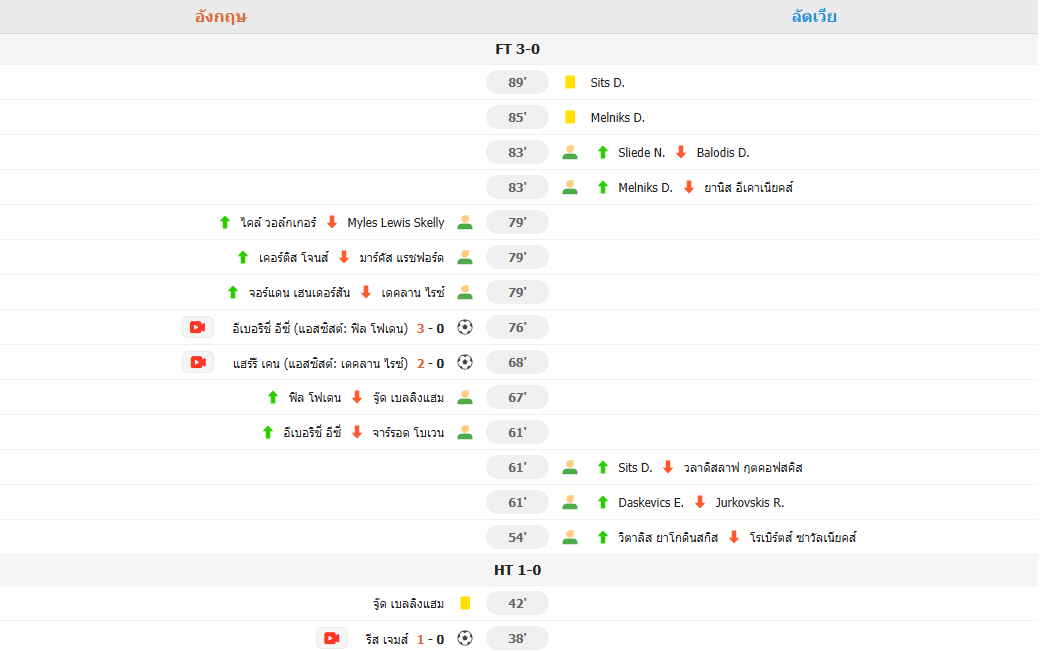Image resolution: width=1045 pixels, height=651 pixels.
Task: Click player name Balodis D.
Action: click(x=723, y=152)
